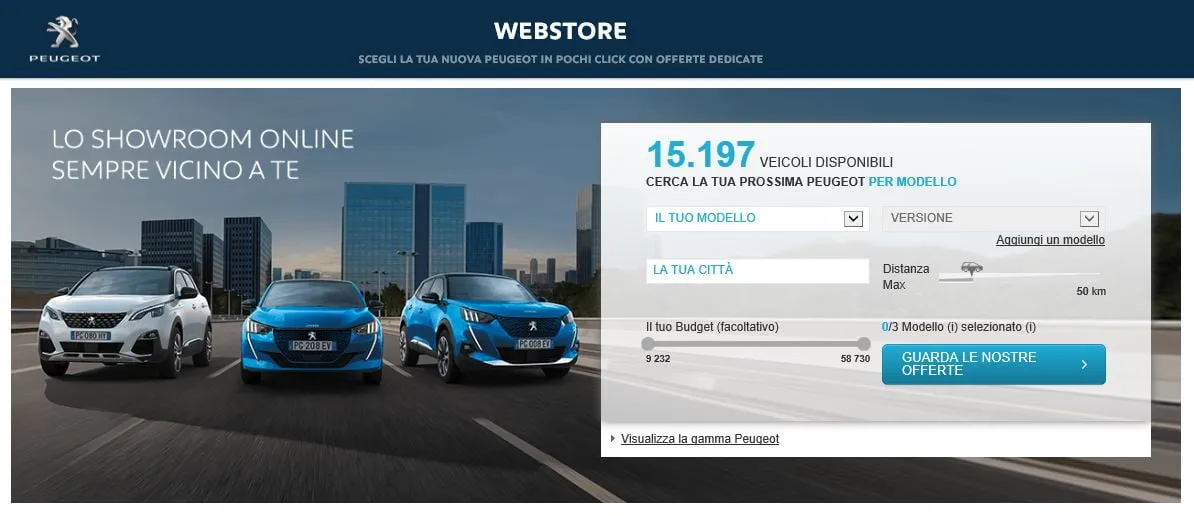Screen dimensions: 1194x516
Task: Click the car handle on distance slider
Action: (972, 268)
